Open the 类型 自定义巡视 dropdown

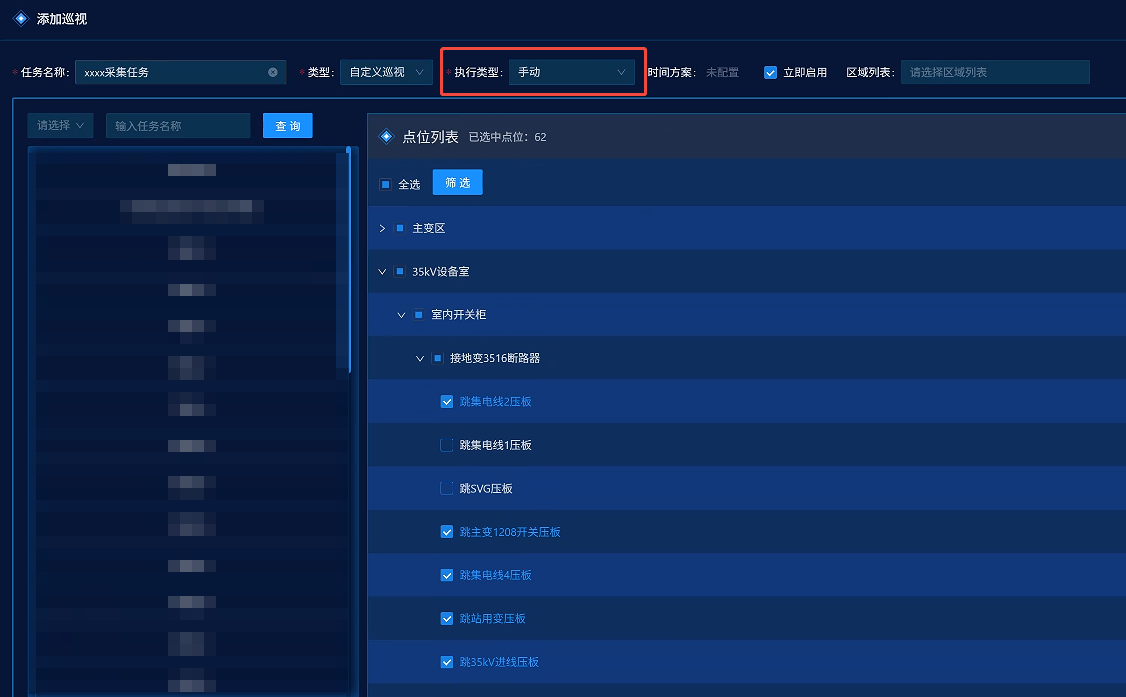pyautogui.click(x=386, y=72)
